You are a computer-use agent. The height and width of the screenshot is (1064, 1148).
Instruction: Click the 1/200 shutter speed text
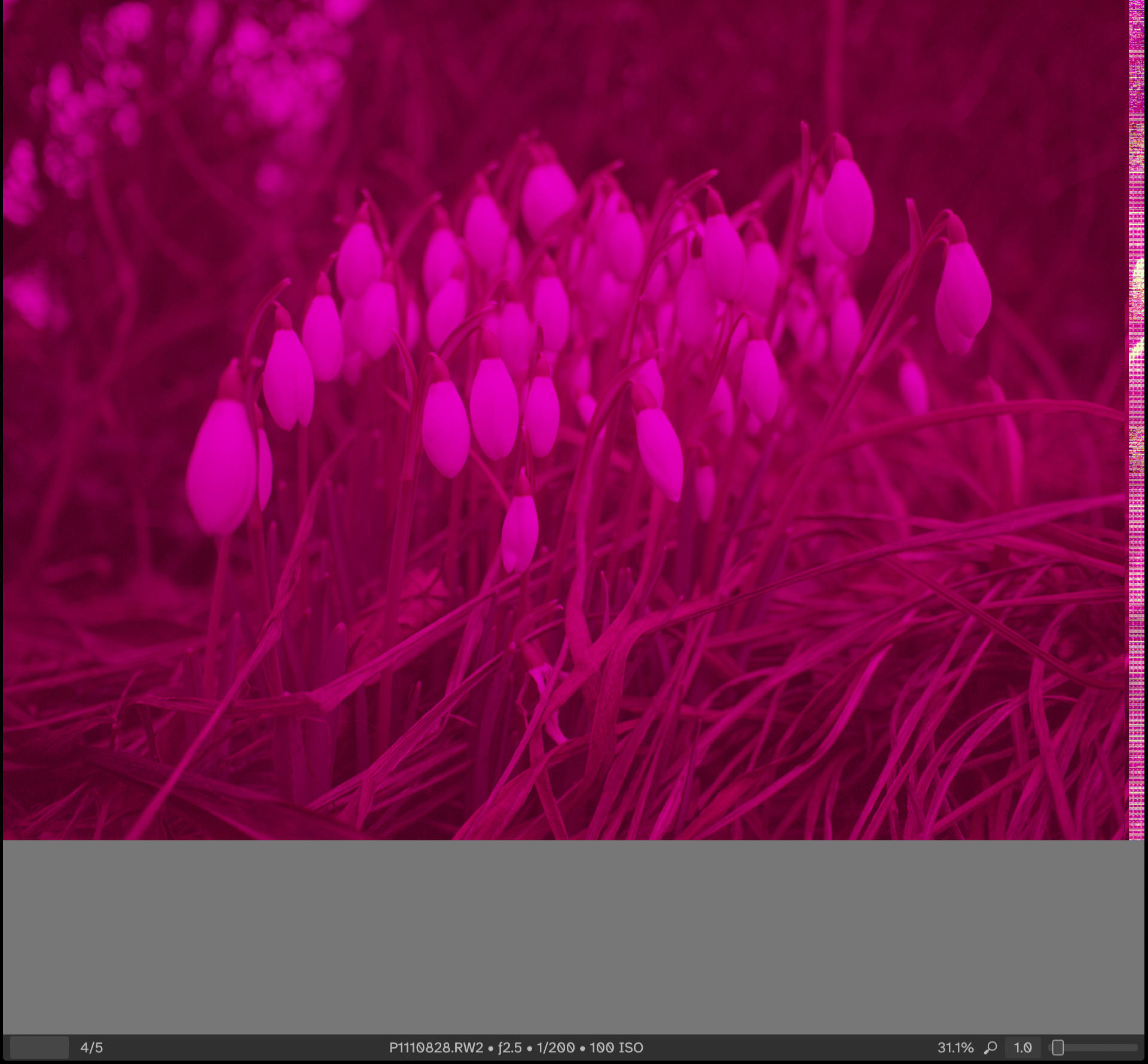click(x=555, y=1048)
